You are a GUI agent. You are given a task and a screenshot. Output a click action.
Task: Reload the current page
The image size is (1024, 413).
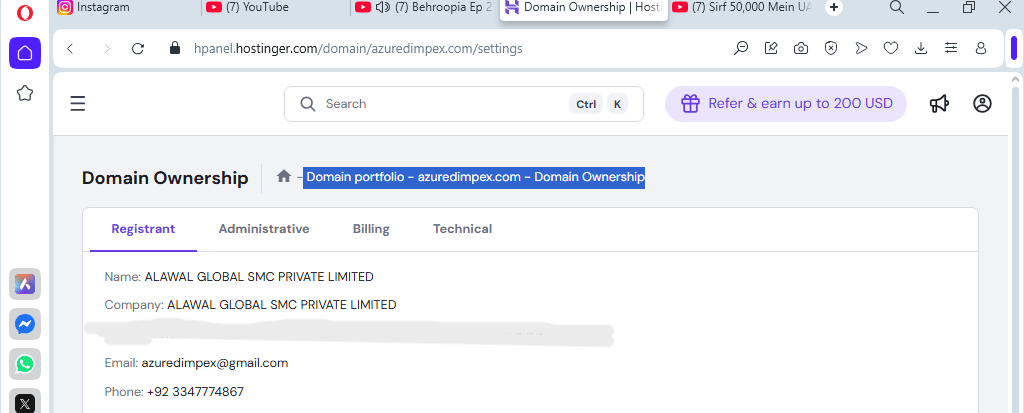pyautogui.click(x=138, y=48)
